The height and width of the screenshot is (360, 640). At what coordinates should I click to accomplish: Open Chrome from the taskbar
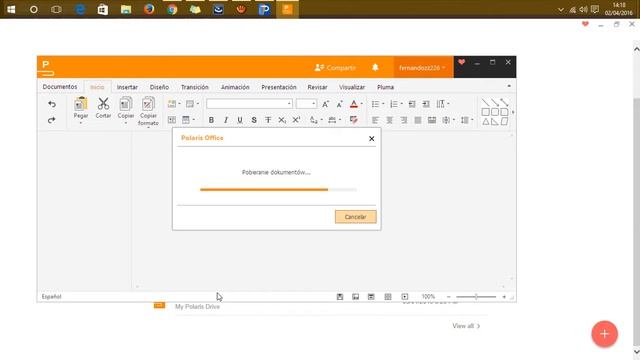click(172, 9)
